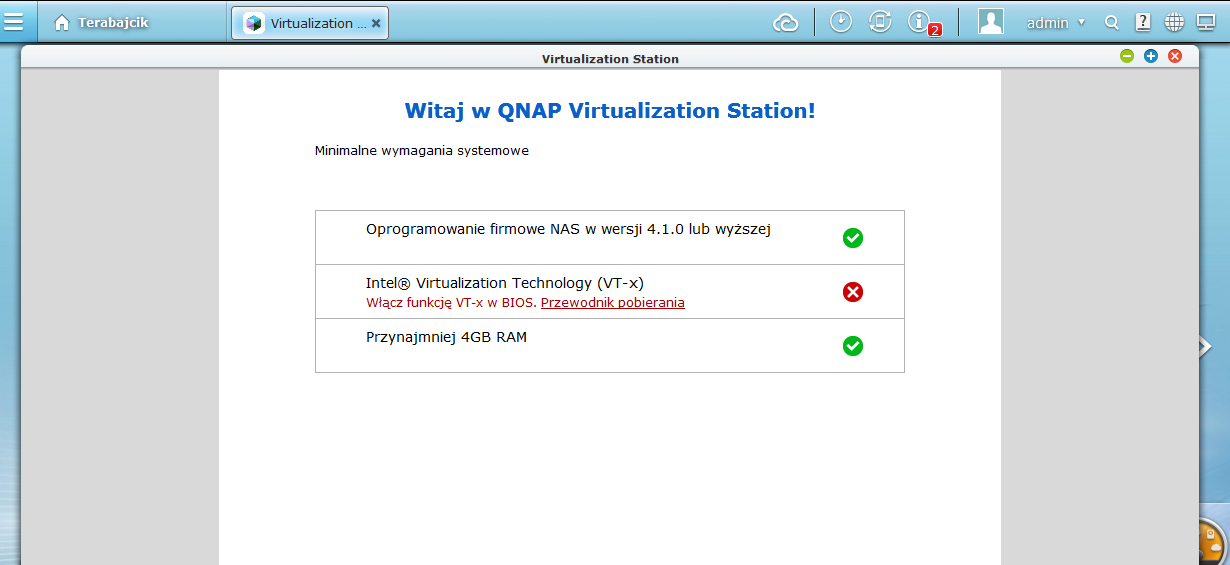Screen dimensions: 1230x565
Task: Click red cross for VT-x requirement
Action: tap(853, 292)
